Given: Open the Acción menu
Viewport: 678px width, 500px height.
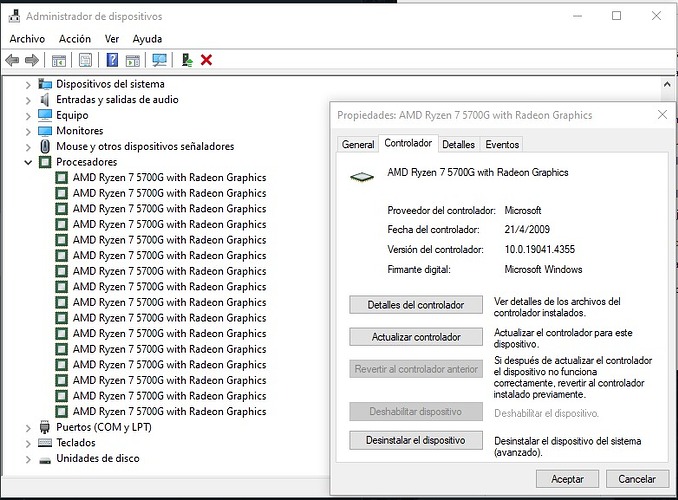Looking at the screenshot, I should pos(75,39).
